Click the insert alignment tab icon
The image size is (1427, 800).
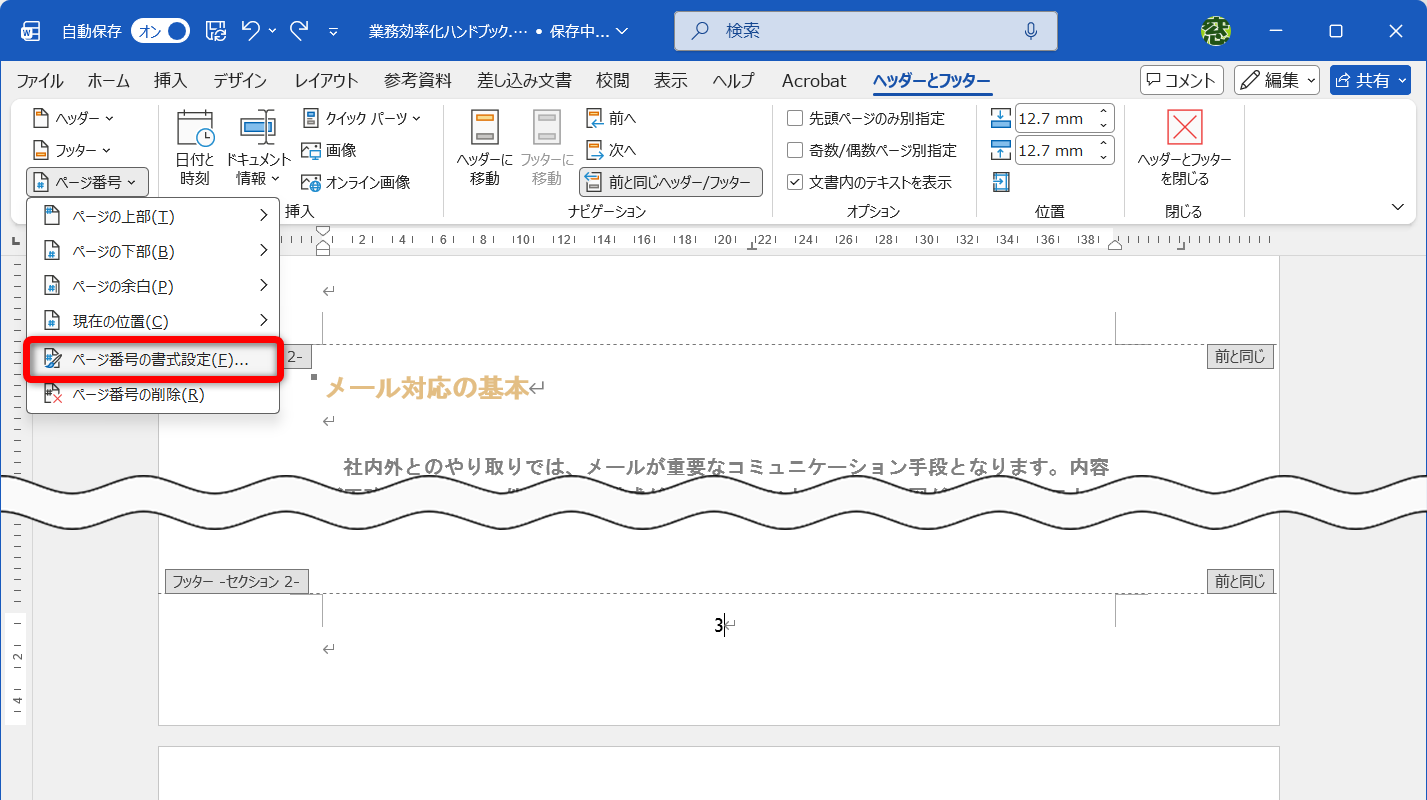click(x=1001, y=182)
